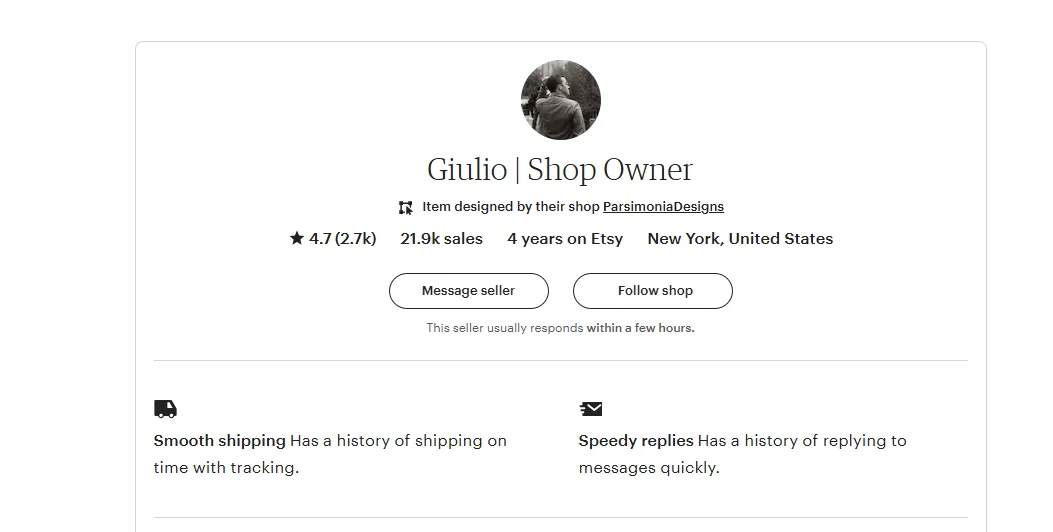Click the shipping truck icon

(x=165, y=408)
